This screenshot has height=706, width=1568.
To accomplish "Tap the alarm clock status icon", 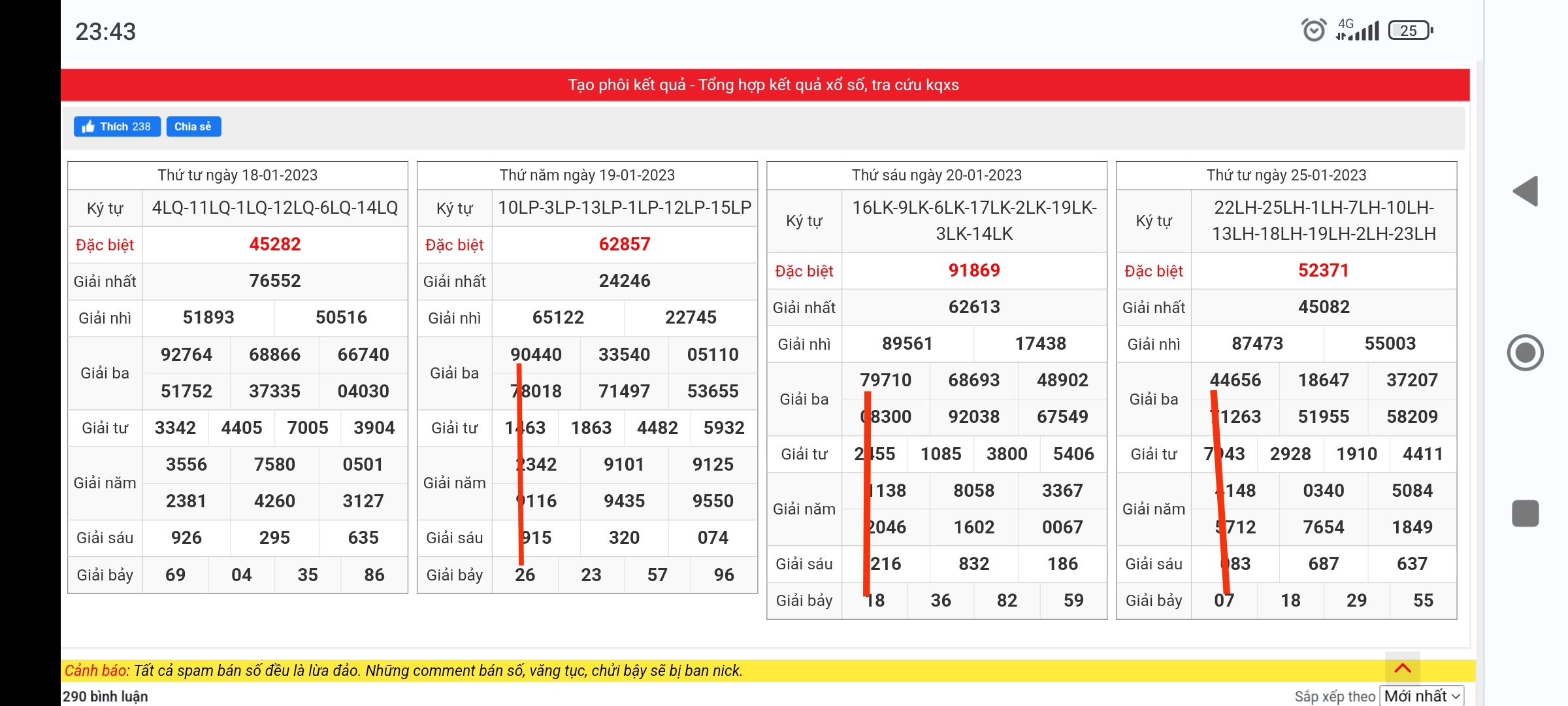I will [x=1313, y=31].
